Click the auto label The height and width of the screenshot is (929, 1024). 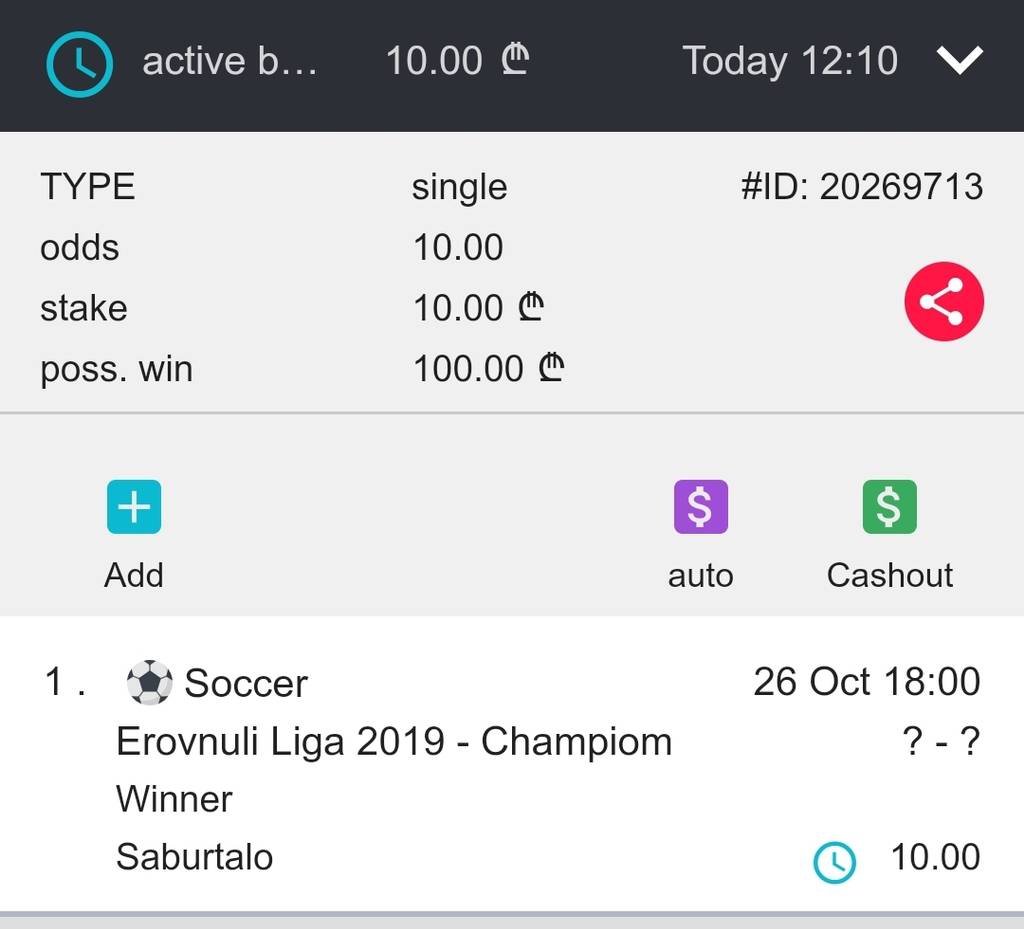pos(700,576)
